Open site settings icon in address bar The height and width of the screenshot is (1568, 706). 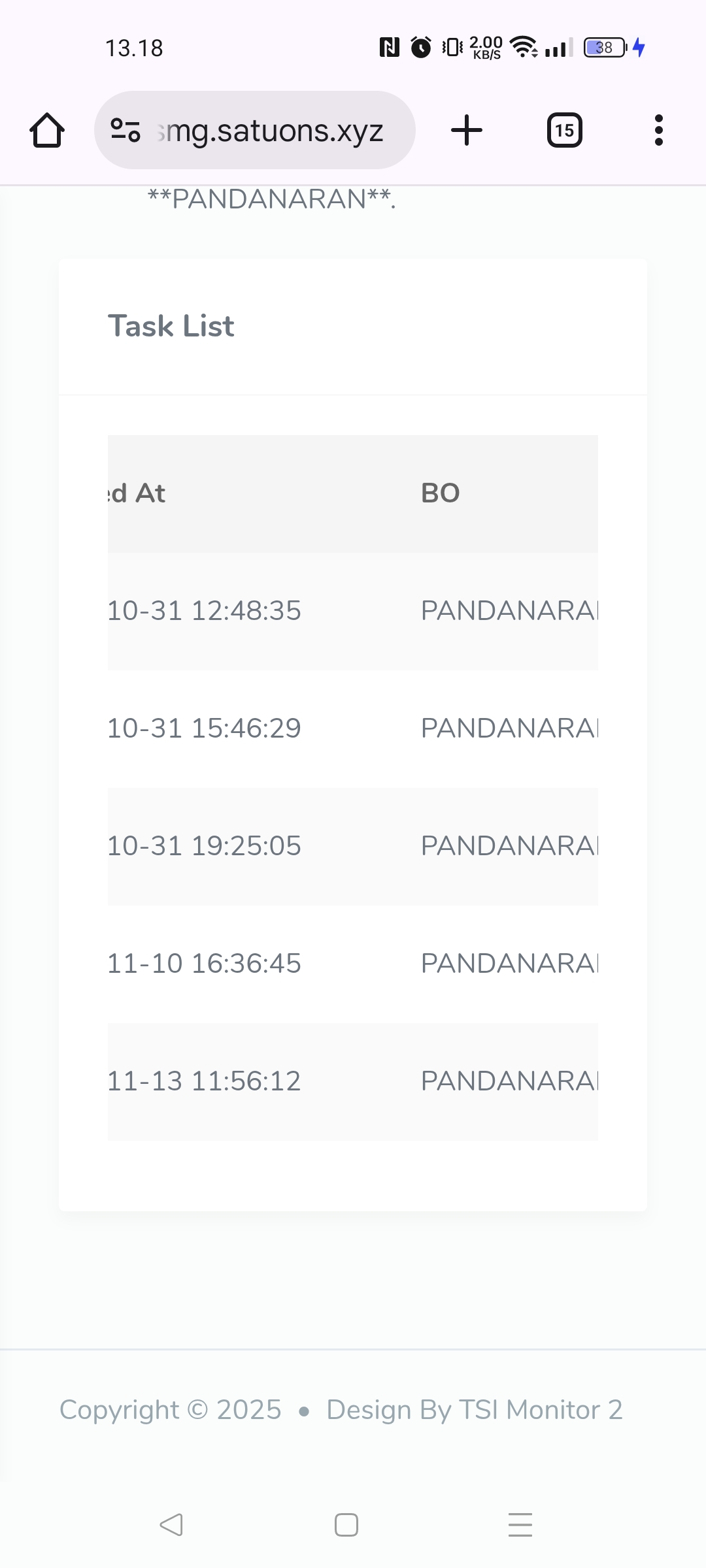point(126,130)
